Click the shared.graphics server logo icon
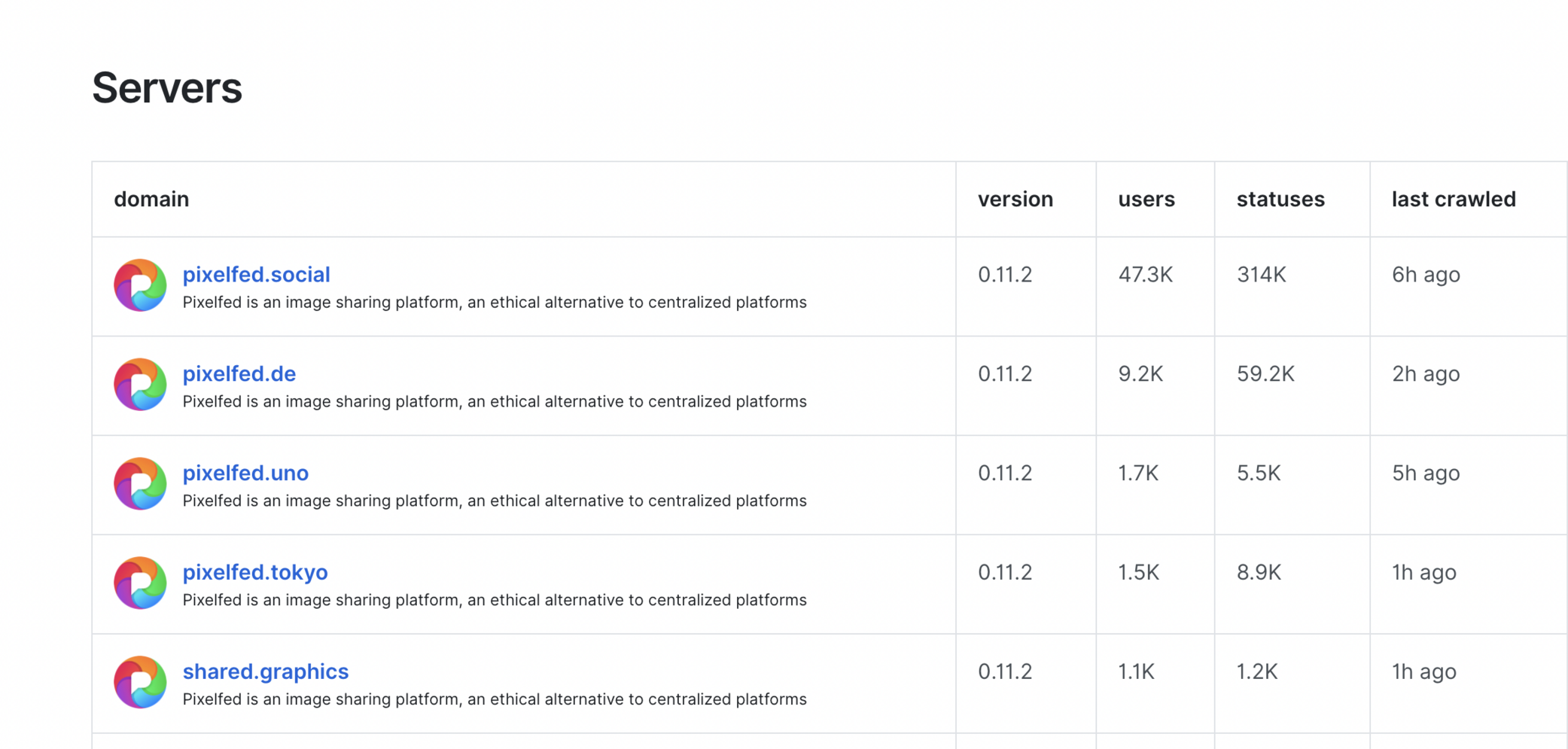The height and width of the screenshot is (749, 1568). (x=140, y=682)
